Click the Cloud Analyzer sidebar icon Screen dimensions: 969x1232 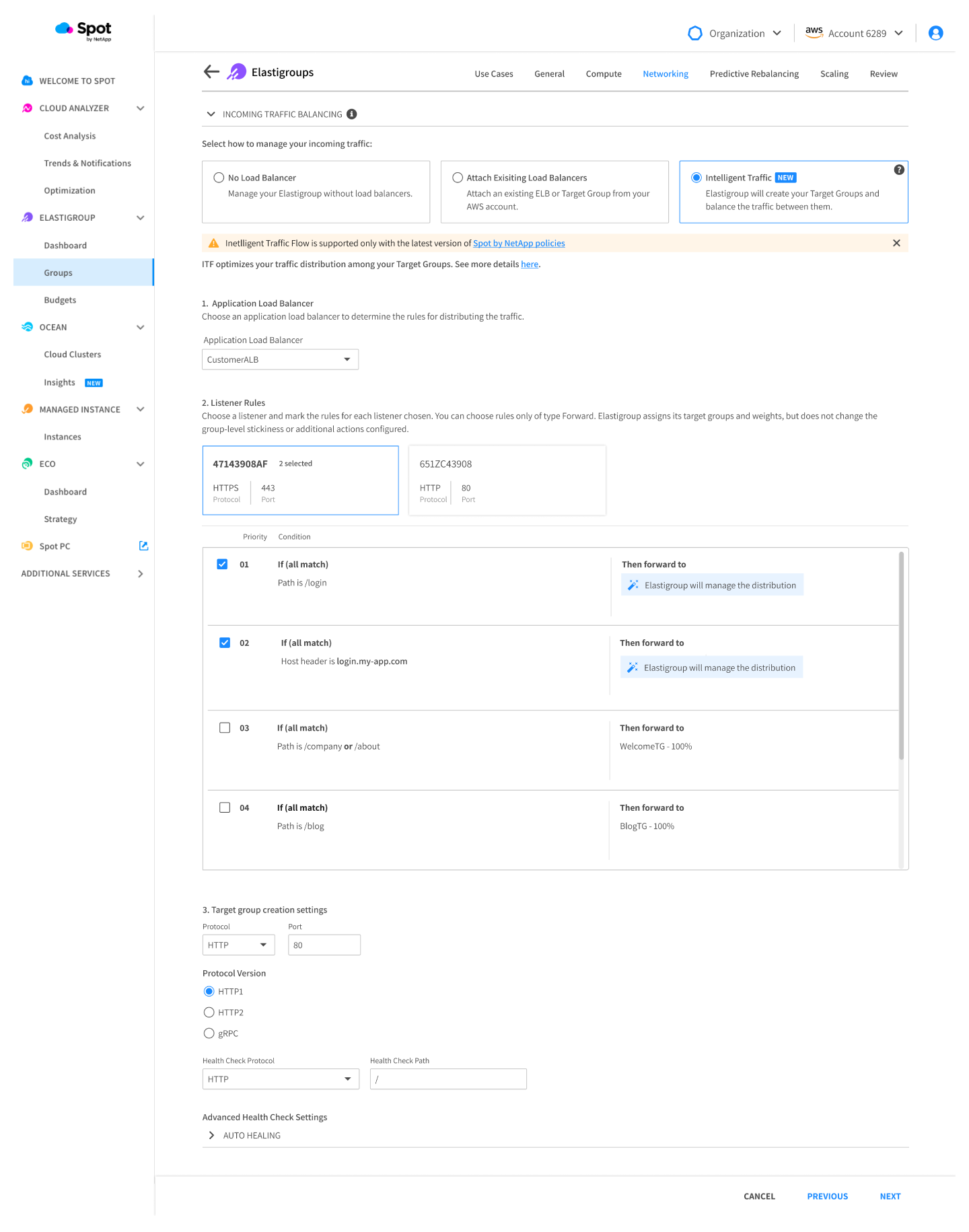click(27, 108)
